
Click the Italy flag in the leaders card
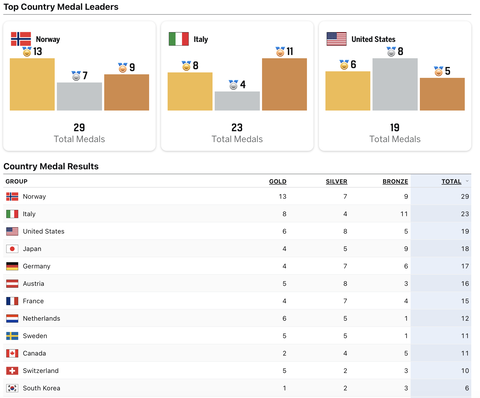(179, 39)
